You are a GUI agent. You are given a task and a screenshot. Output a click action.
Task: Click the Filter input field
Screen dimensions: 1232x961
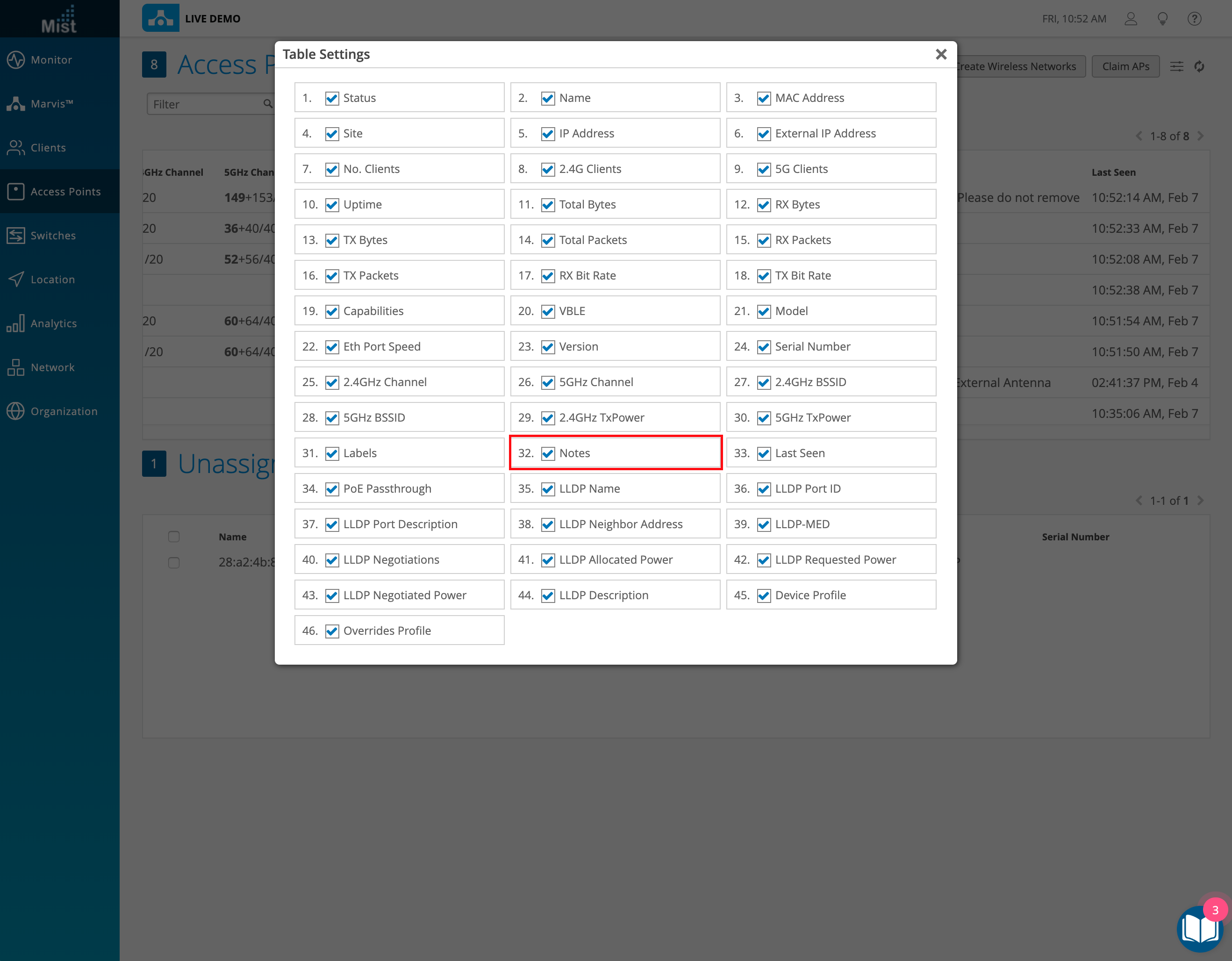pyautogui.click(x=203, y=104)
